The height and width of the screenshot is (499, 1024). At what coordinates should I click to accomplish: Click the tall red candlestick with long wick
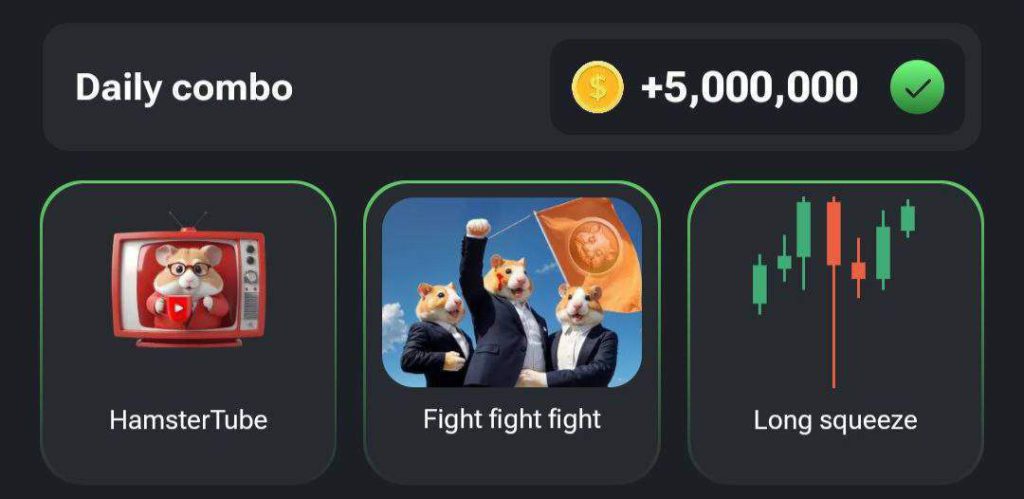[833, 292]
